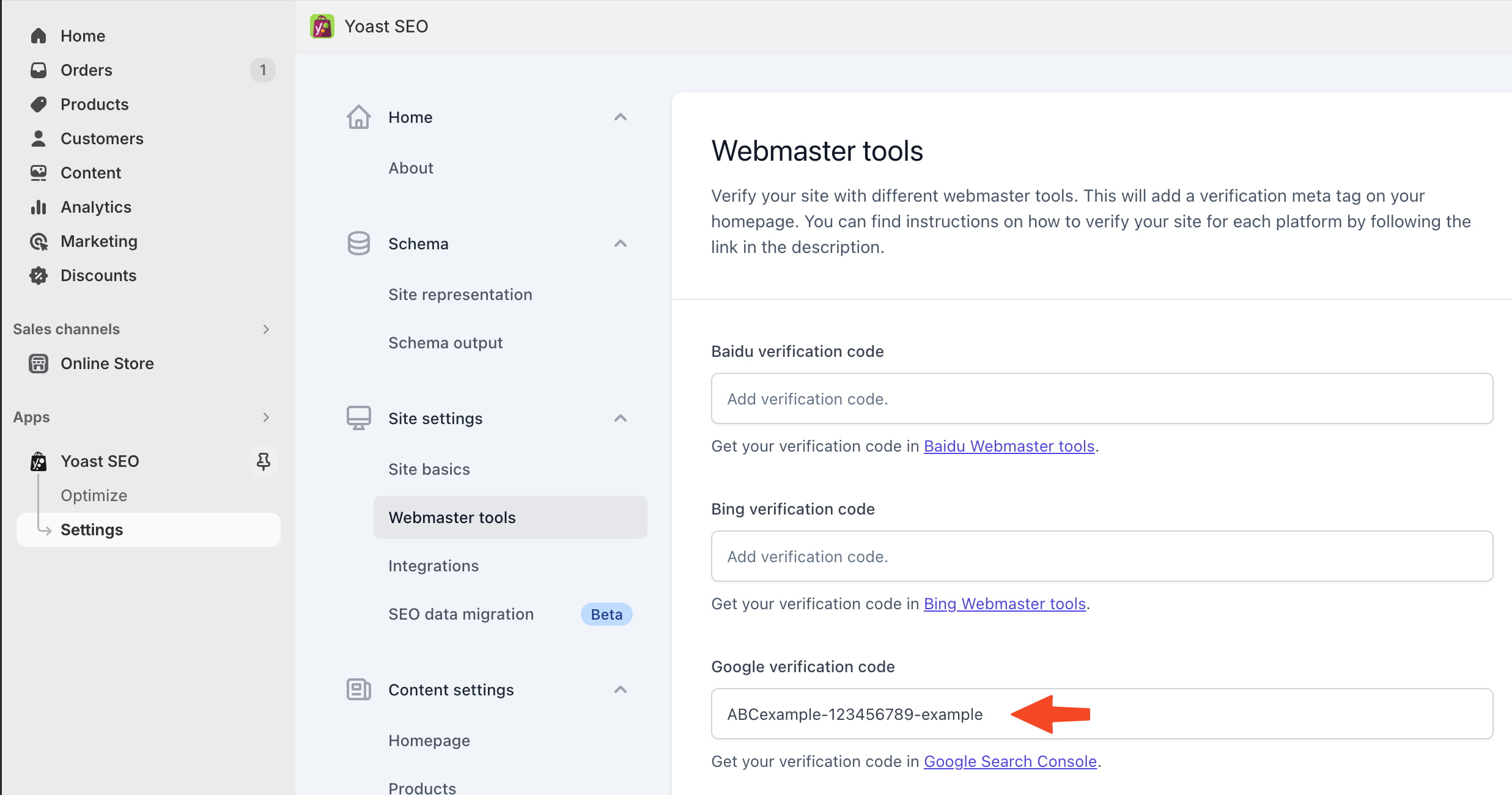Click the Content image icon
1512x795 pixels.
click(x=39, y=173)
